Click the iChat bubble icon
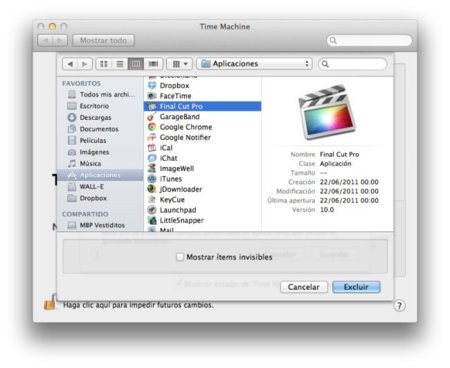 [152, 158]
